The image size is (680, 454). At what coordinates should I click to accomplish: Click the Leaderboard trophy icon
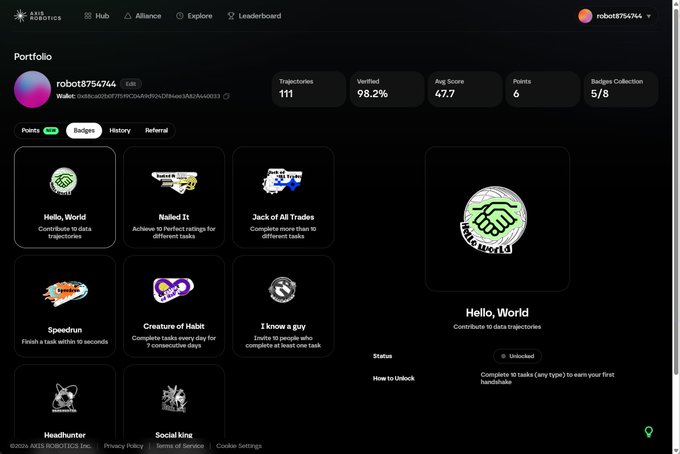tap(231, 16)
